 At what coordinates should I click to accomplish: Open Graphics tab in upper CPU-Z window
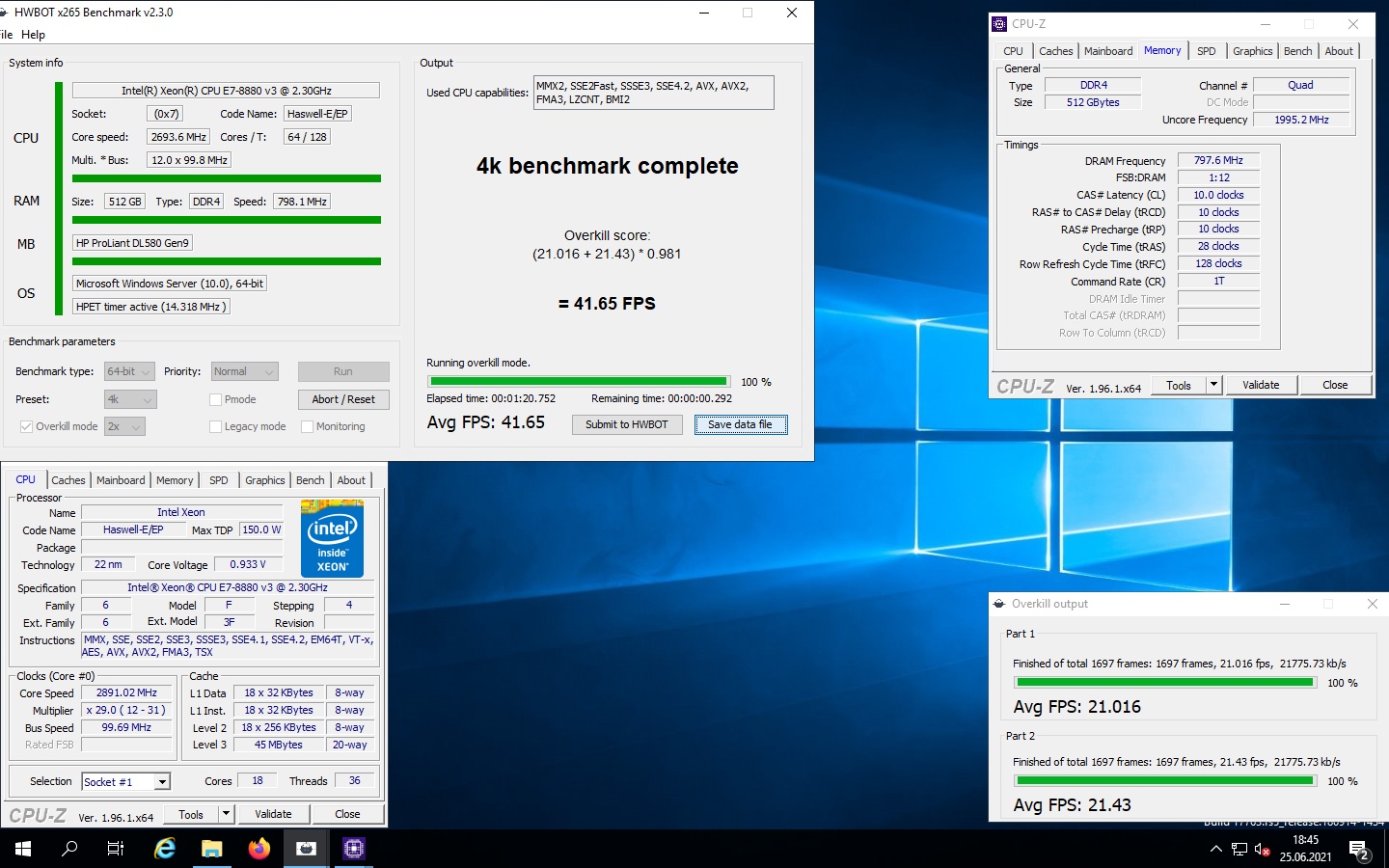tap(1252, 51)
